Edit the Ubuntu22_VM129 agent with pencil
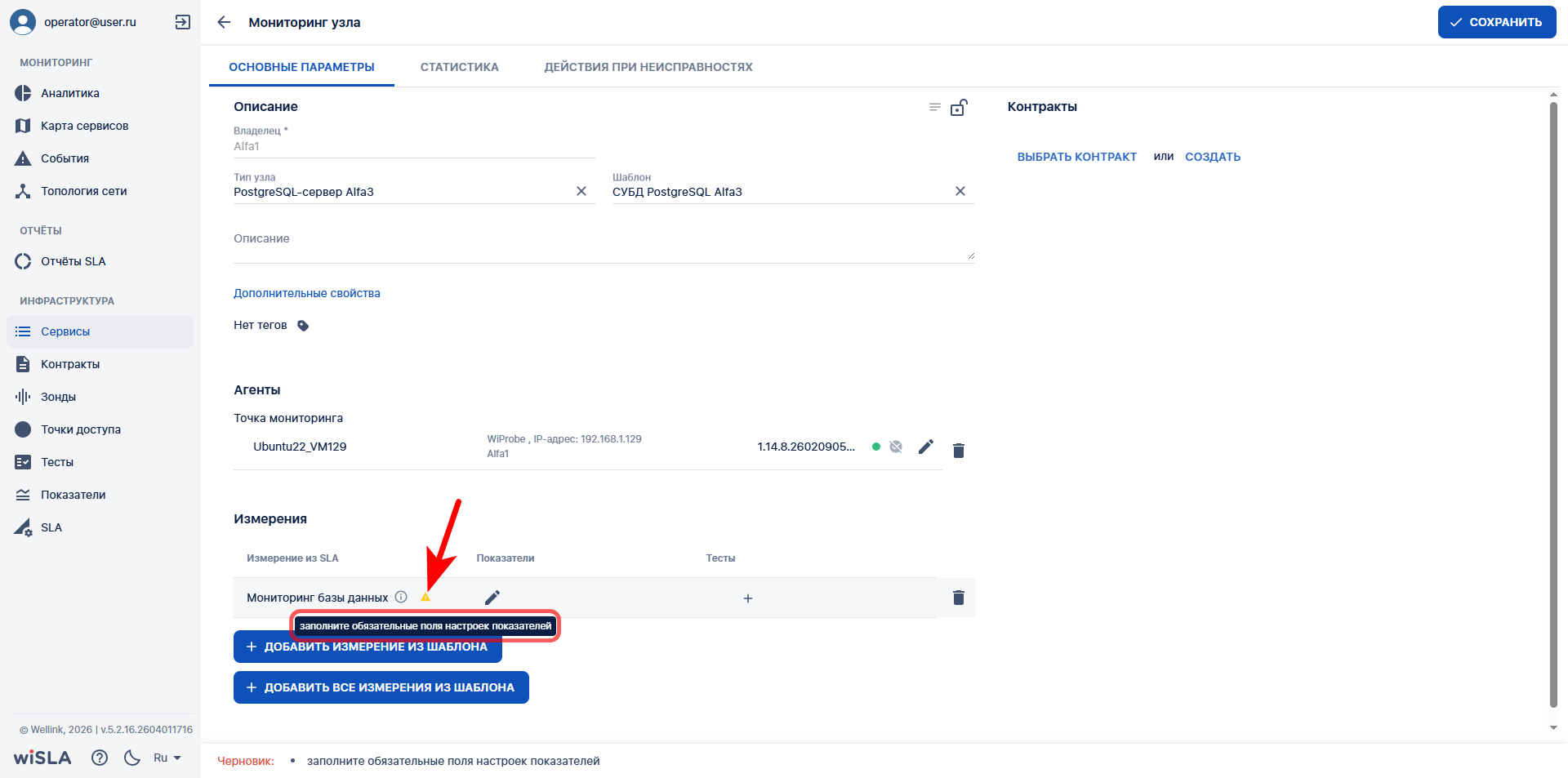Screen dimensions: 1568x778 (925, 447)
